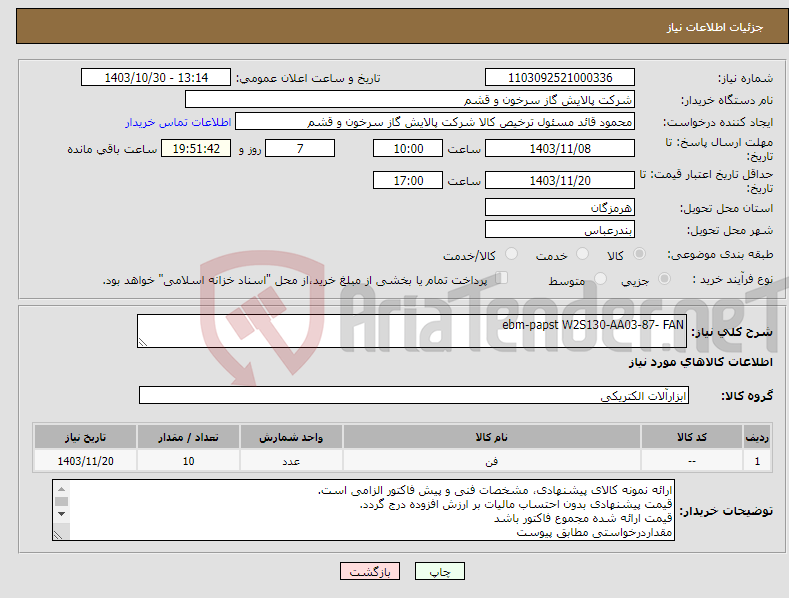Click the item code cell showing --
This screenshot has width=789, height=598.
coord(691,461)
